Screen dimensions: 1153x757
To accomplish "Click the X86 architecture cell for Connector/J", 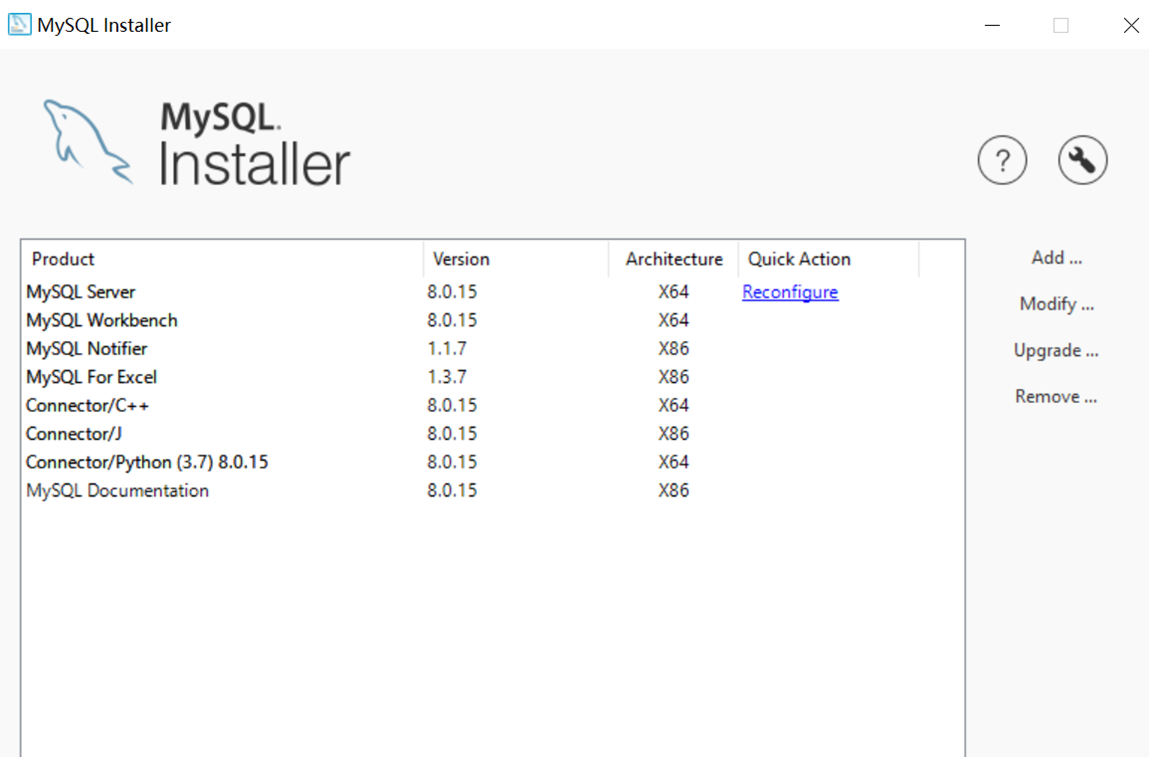I will (674, 433).
